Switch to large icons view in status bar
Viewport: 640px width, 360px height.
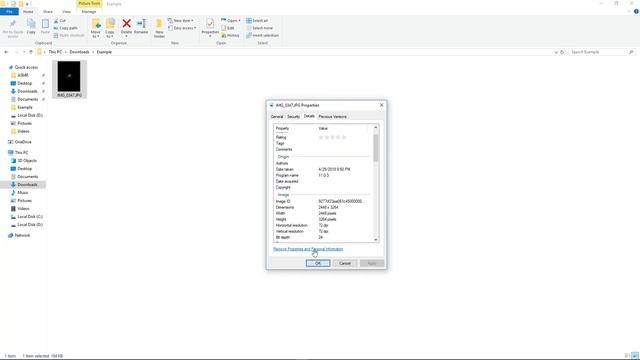tap(635, 356)
